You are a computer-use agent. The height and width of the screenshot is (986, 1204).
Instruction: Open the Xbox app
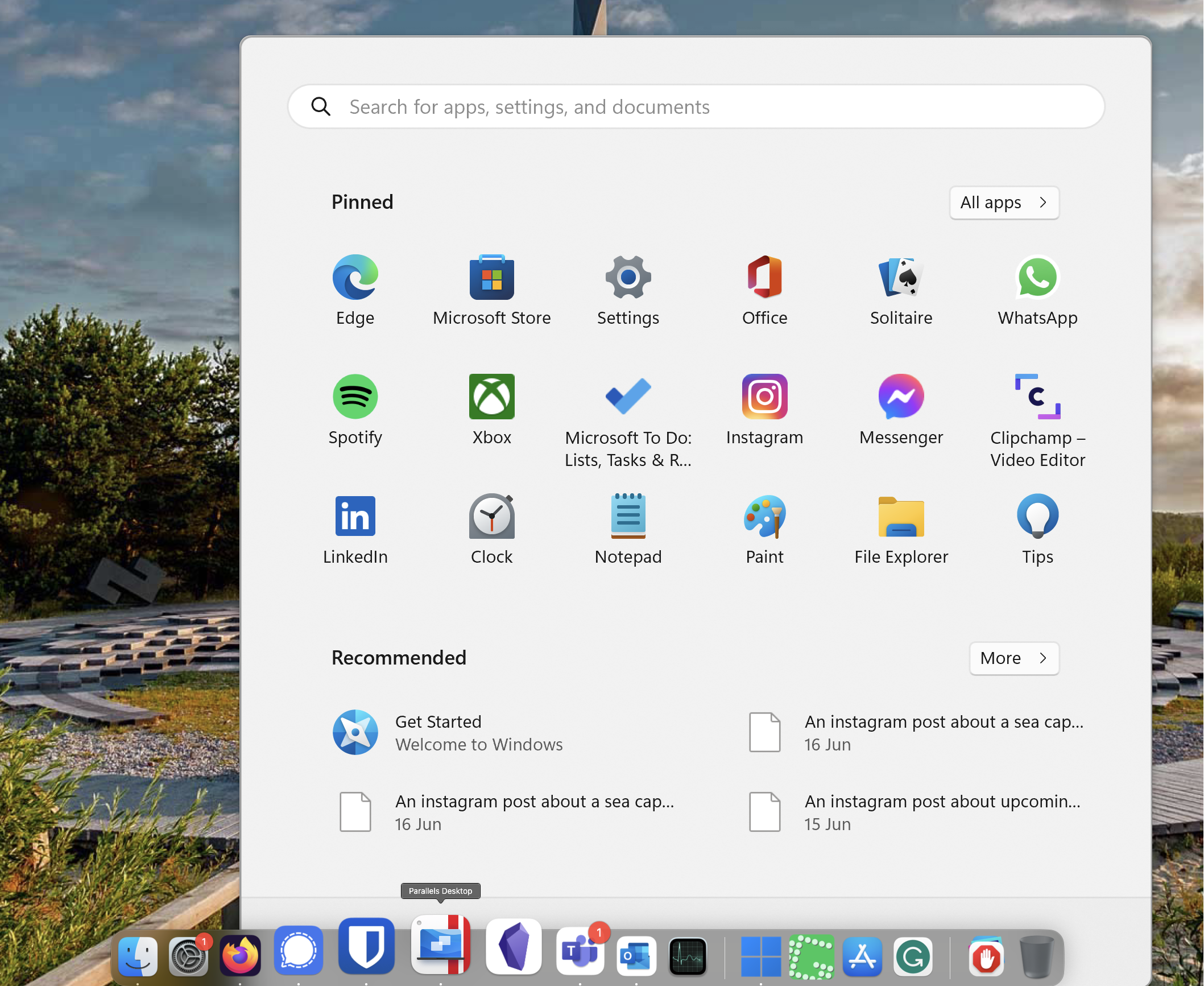(492, 410)
